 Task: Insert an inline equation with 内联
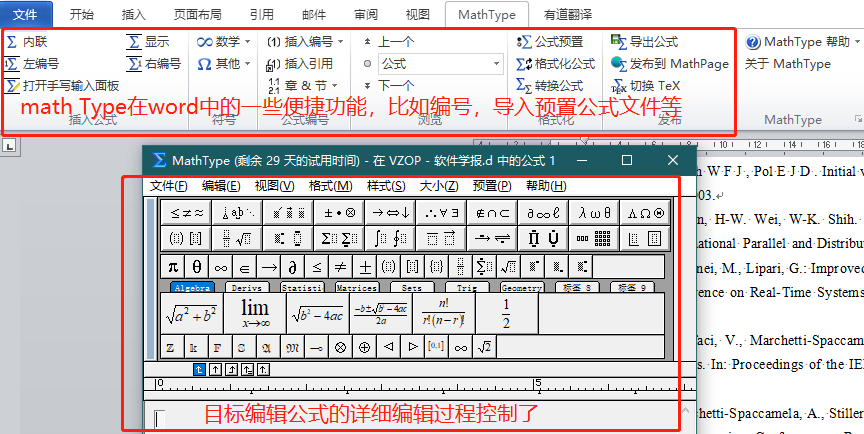(24, 42)
